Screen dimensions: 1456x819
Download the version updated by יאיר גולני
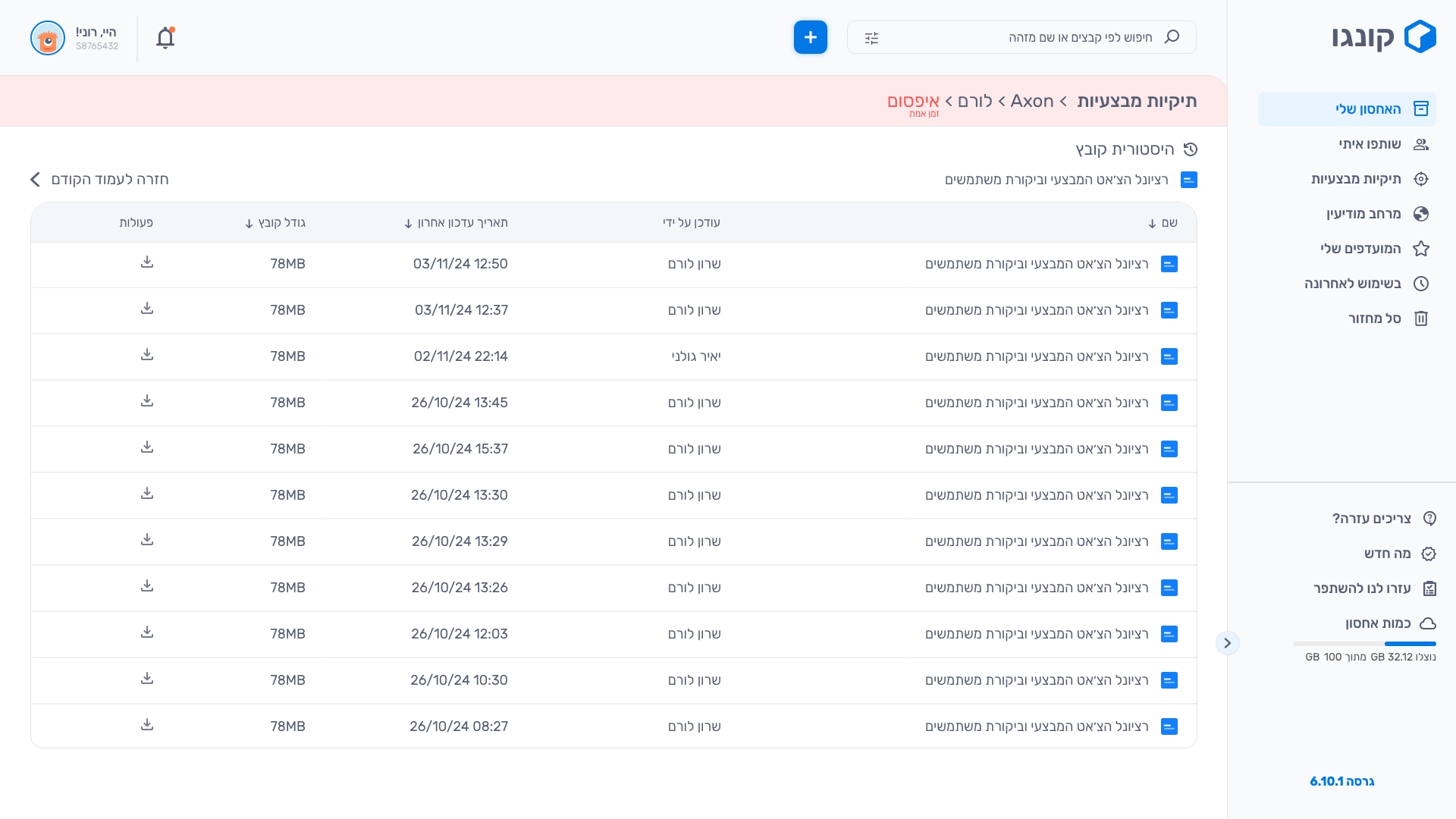pos(147,355)
